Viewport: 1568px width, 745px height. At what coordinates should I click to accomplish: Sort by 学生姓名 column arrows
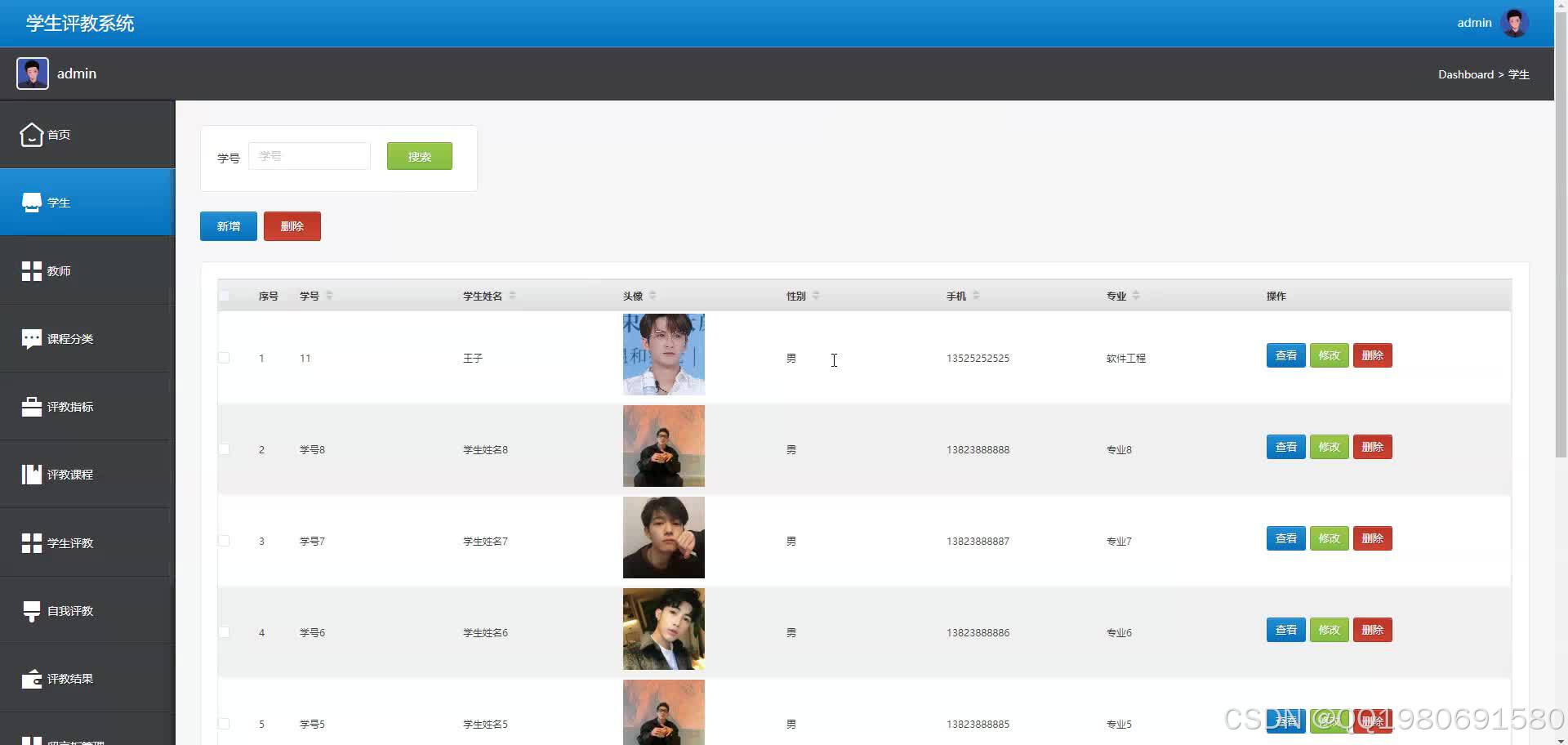(x=512, y=296)
